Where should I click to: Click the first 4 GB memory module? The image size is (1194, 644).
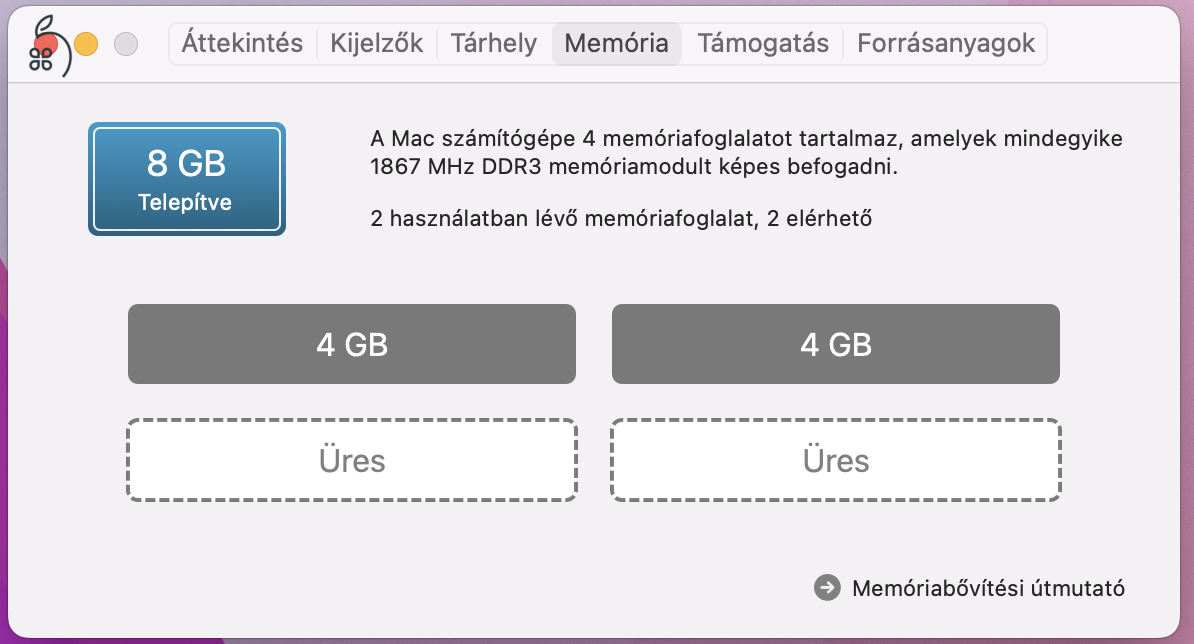pos(351,343)
